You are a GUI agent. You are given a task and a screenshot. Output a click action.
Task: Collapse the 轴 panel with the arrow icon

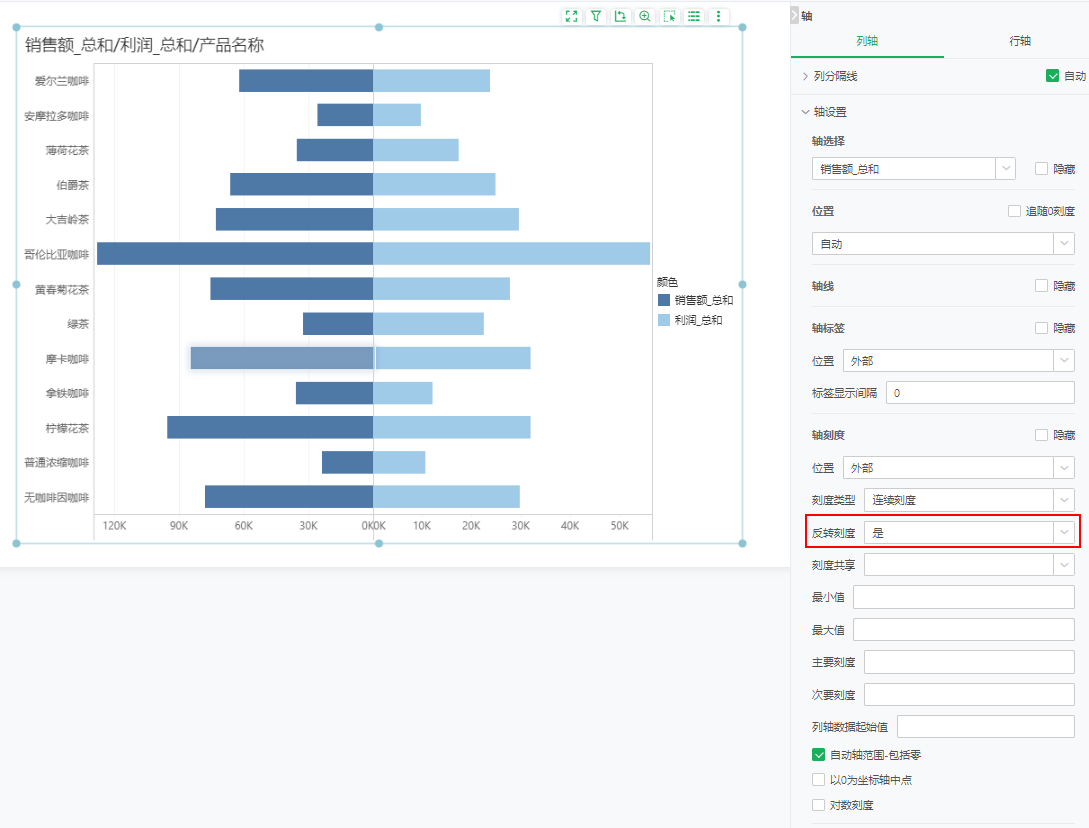click(x=795, y=16)
